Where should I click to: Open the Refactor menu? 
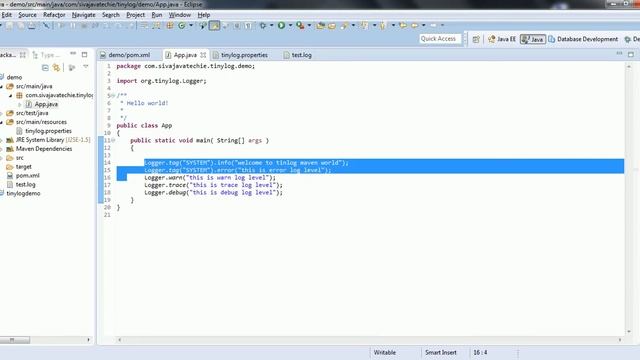54,15
